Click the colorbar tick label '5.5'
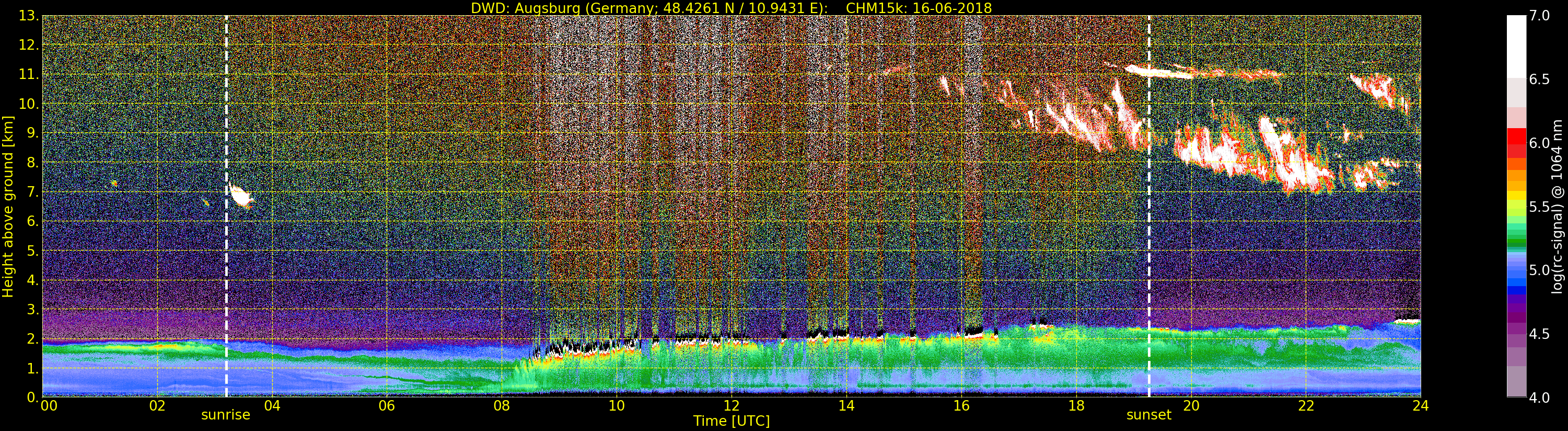The height and width of the screenshot is (431, 1568). tap(1539, 207)
